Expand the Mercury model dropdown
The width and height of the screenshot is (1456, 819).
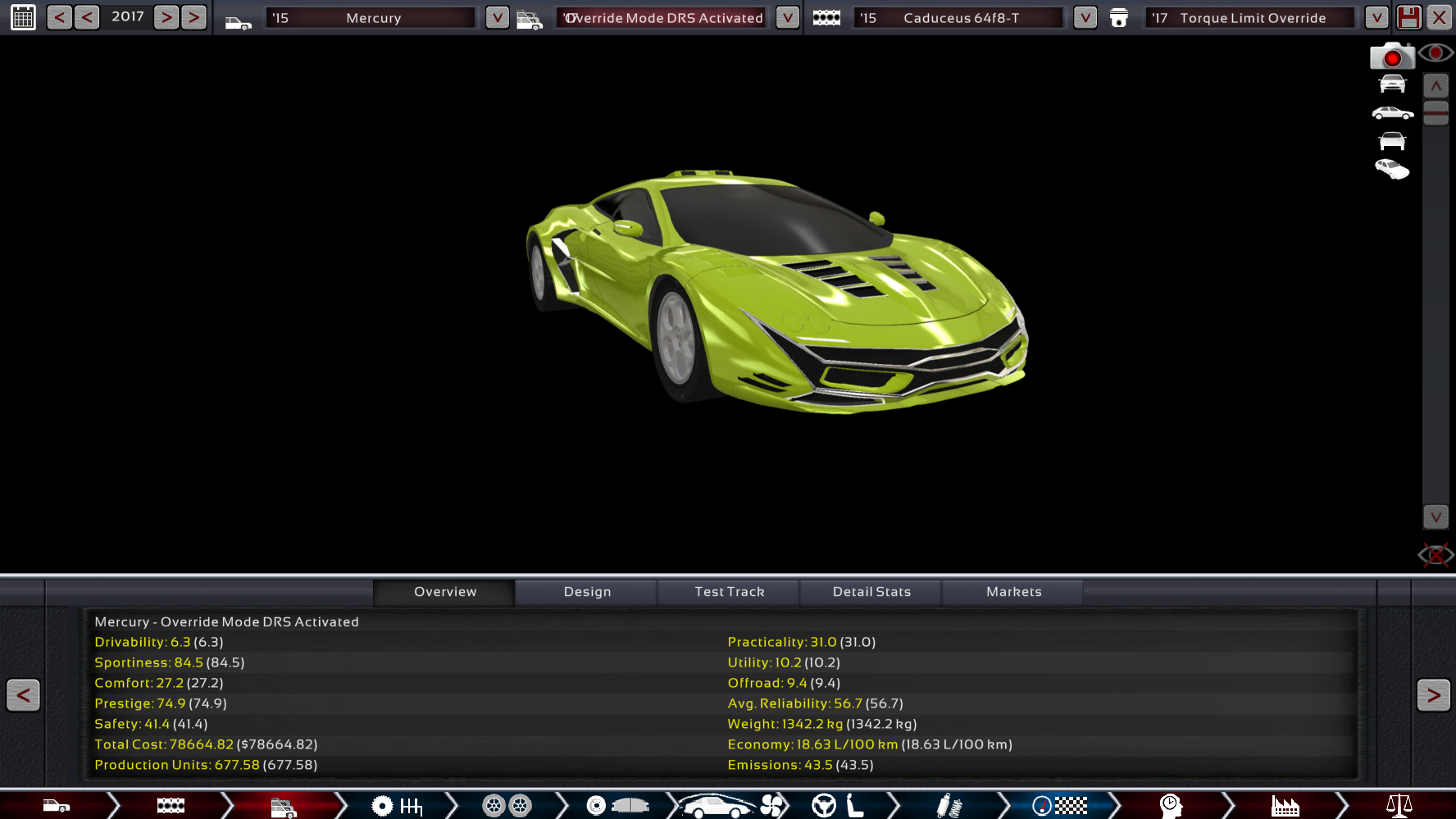497,17
